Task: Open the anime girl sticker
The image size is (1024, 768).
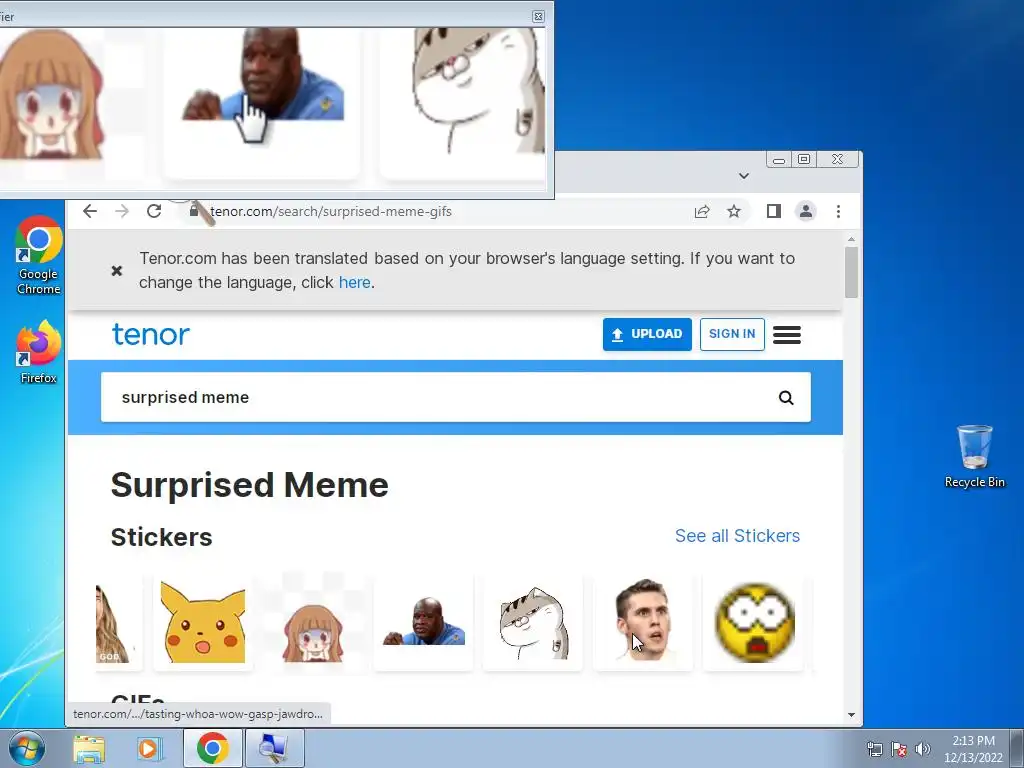Action: (x=313, y=622)
